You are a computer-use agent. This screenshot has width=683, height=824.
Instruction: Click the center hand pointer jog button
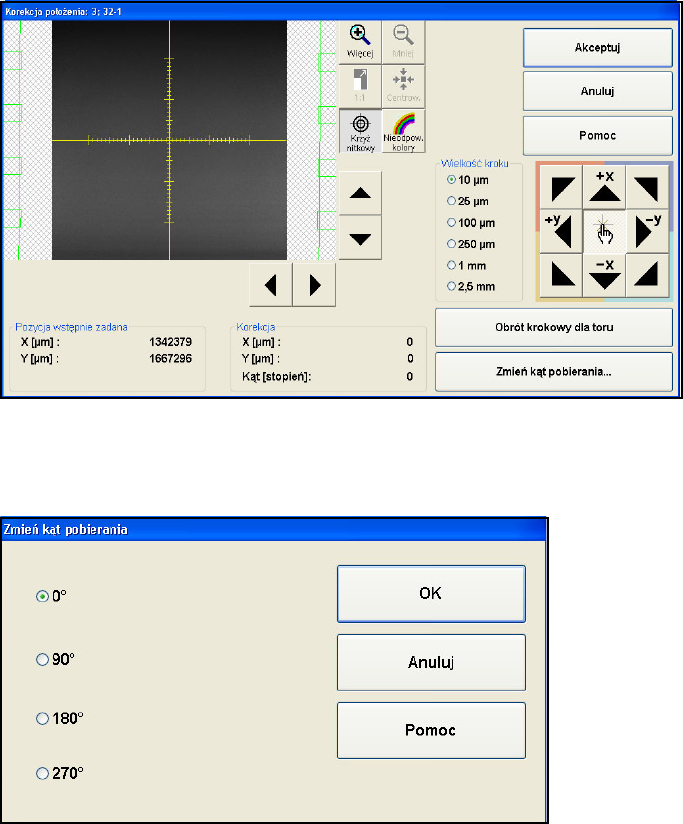pyautogui.click(x=604, y=232)
